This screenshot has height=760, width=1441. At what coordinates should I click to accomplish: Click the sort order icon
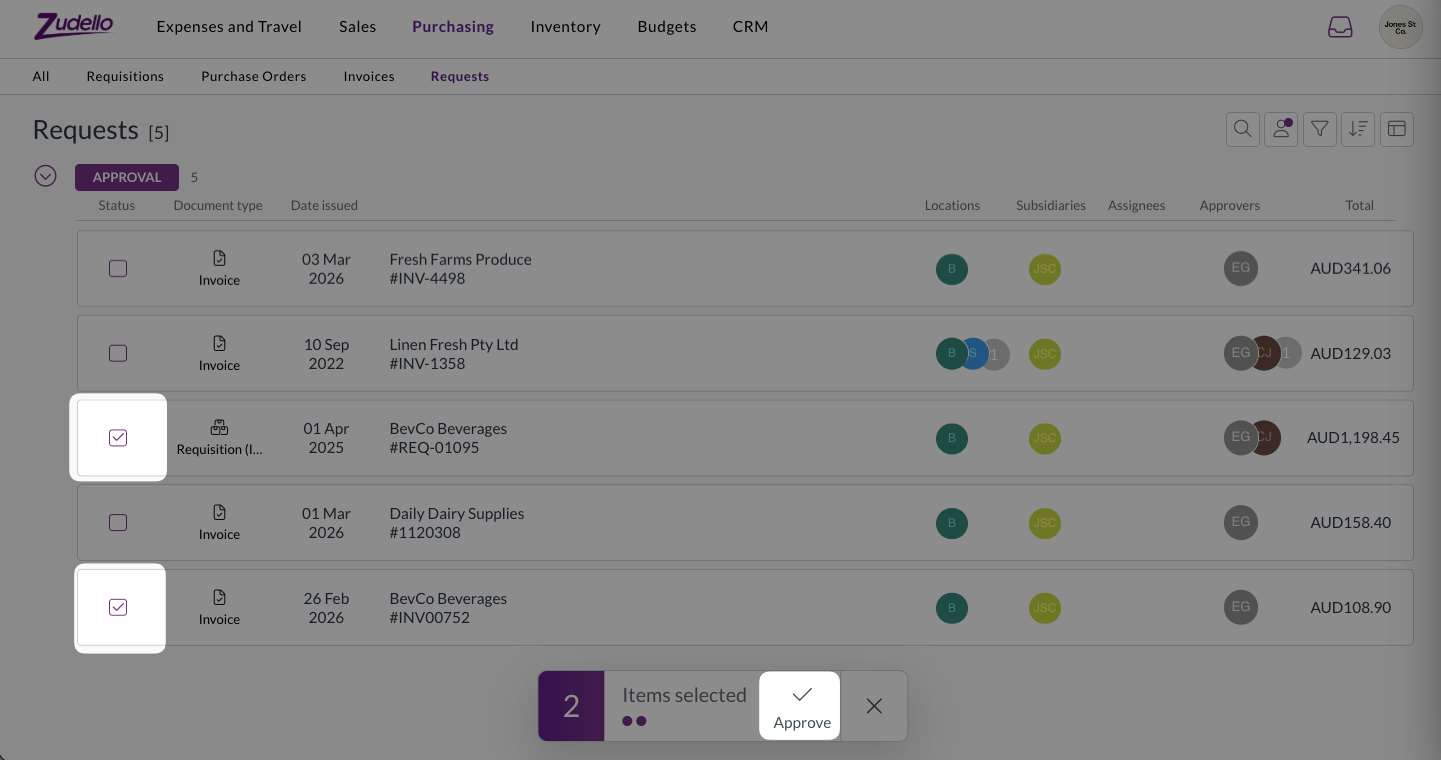click(x=1358, y=129)
